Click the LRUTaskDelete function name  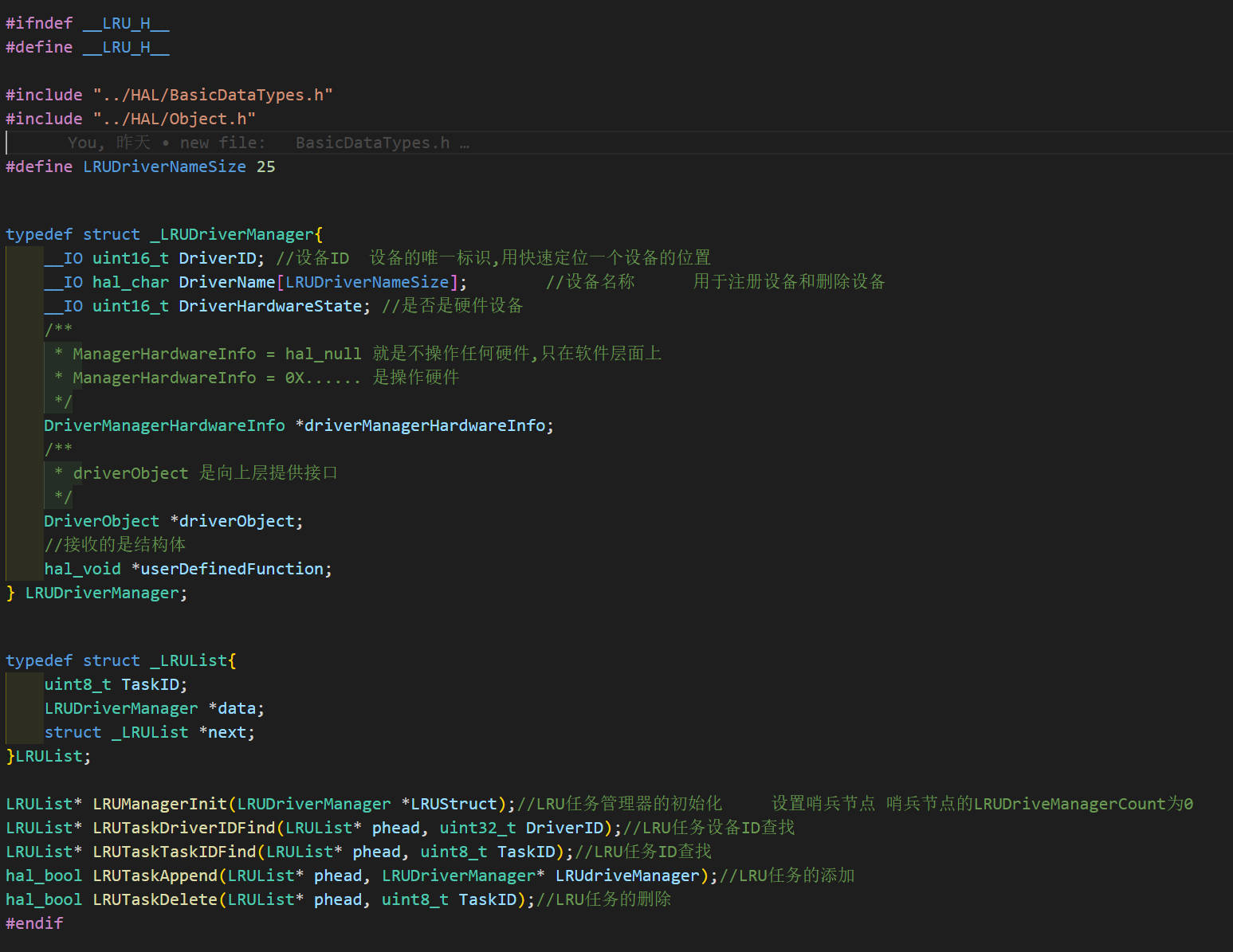(155, 899)
